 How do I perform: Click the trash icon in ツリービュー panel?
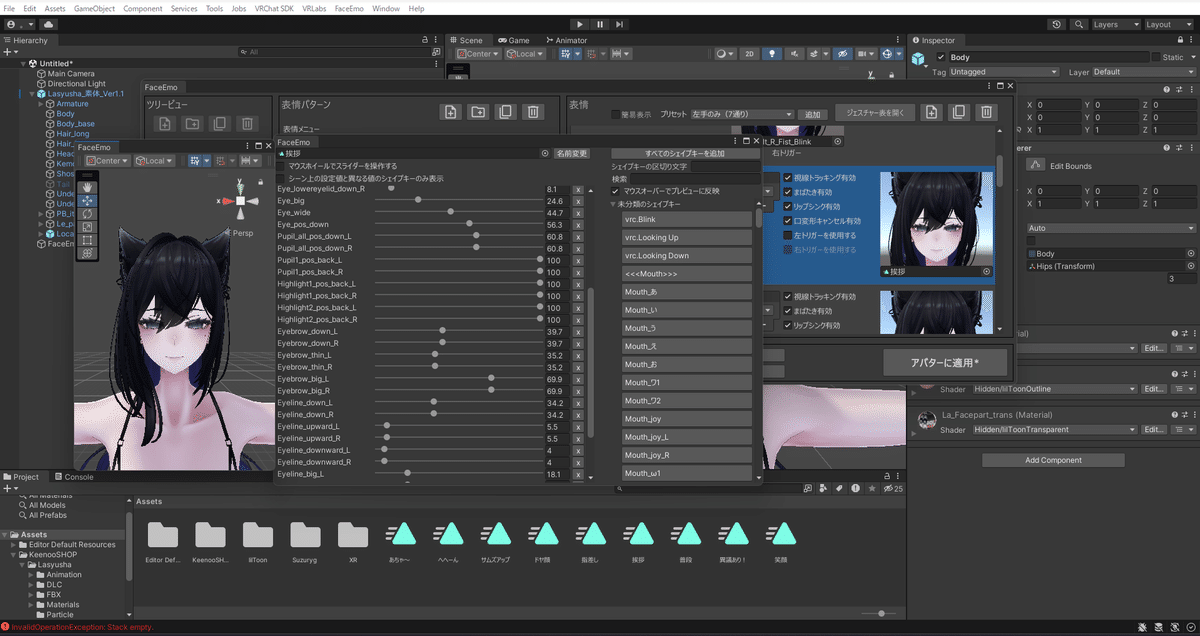click(x=246, y=123)
